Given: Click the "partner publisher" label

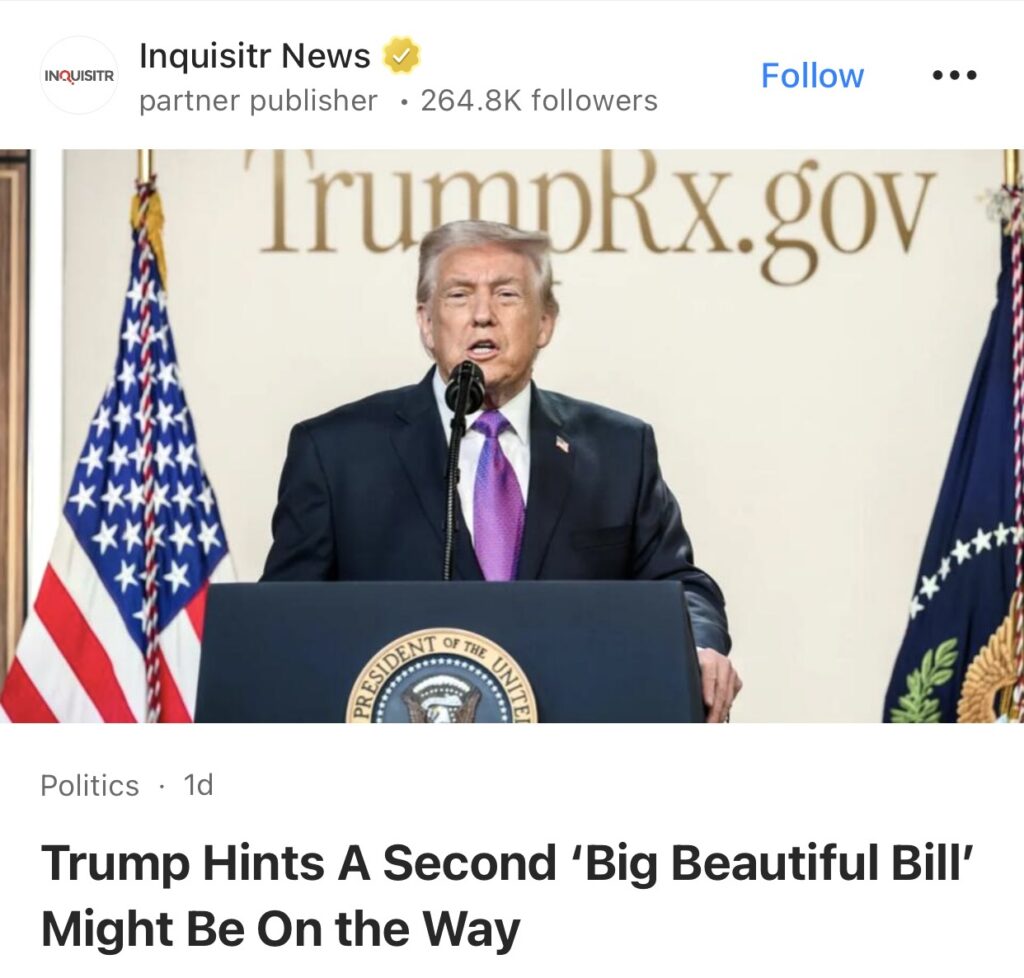Looking at the screenshot, I should pos(258,101).
